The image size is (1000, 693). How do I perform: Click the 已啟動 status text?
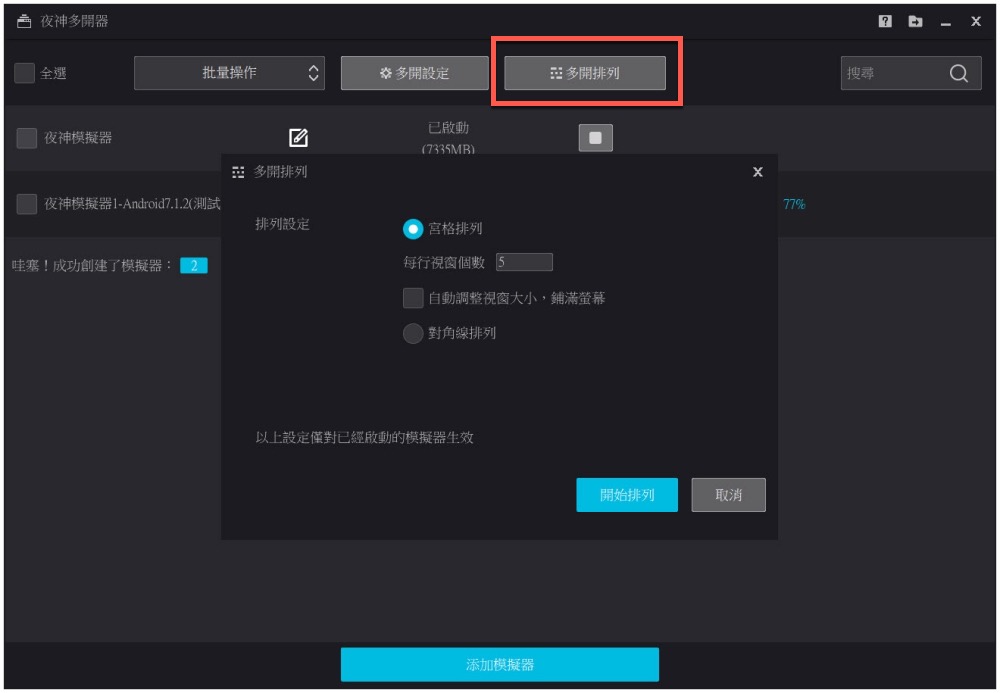(x=448, y=128)
